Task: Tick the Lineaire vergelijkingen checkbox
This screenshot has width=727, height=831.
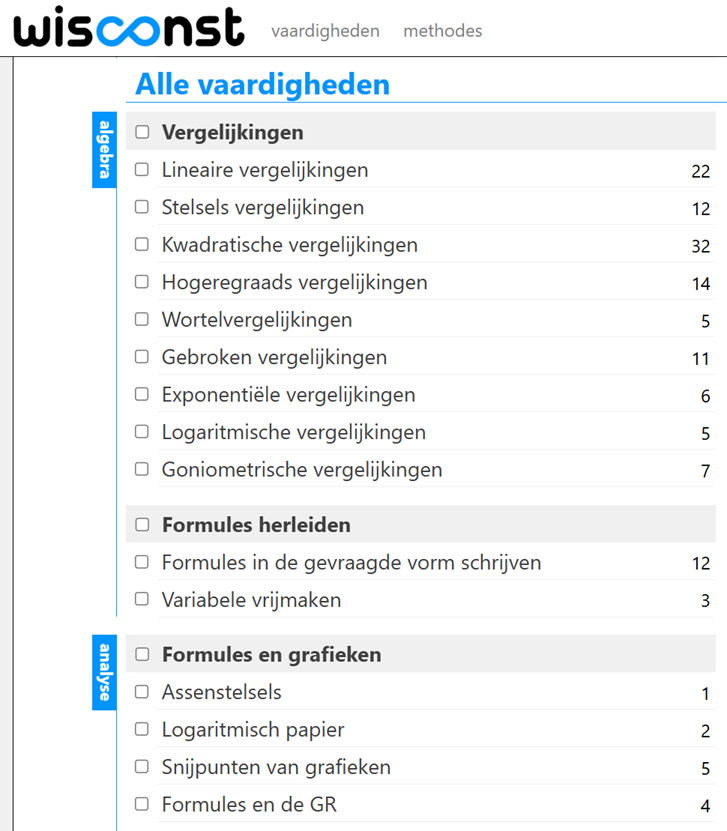Action: (x=142, y=170)
